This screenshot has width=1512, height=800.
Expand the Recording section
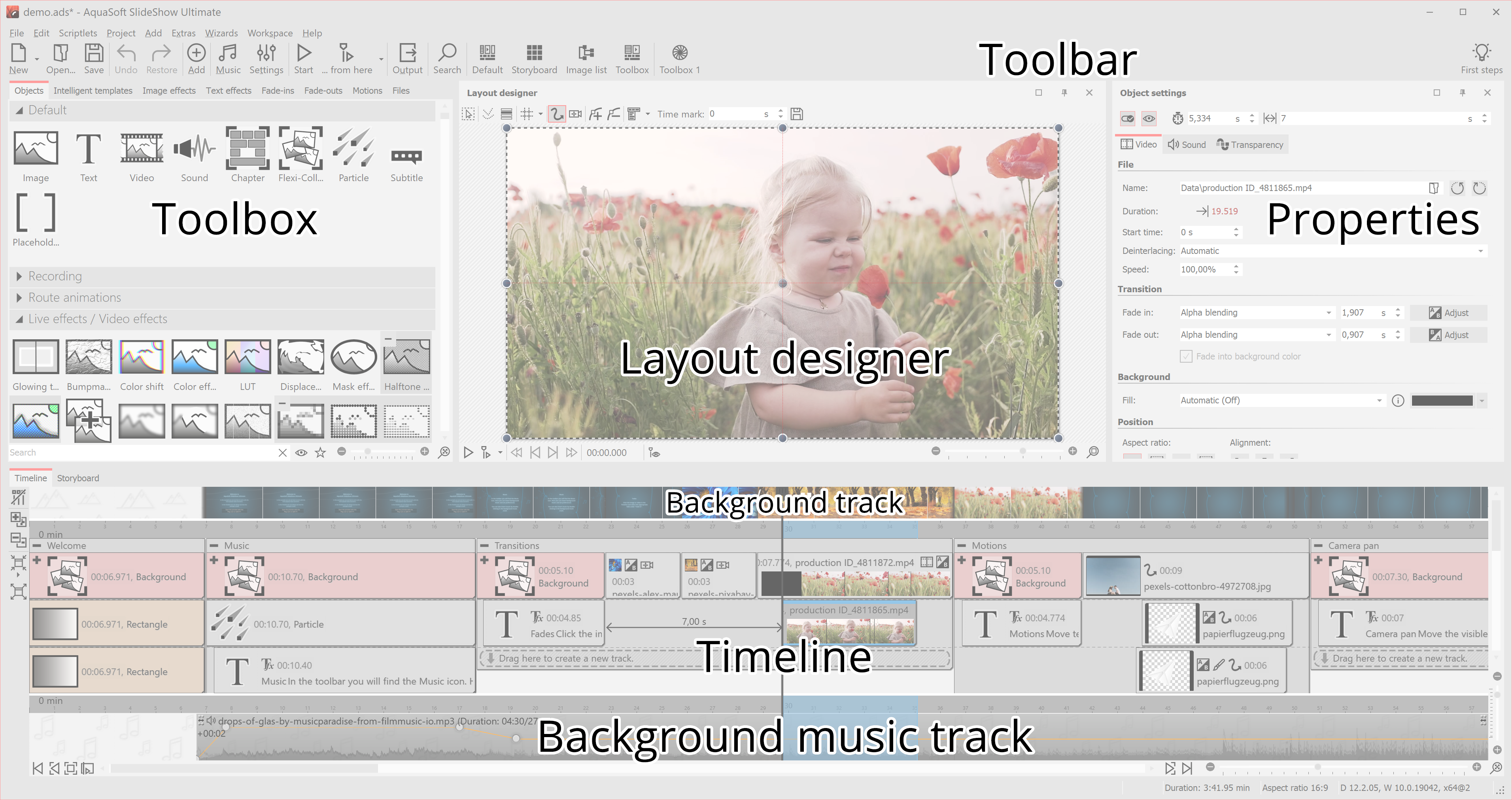(55, 276)
